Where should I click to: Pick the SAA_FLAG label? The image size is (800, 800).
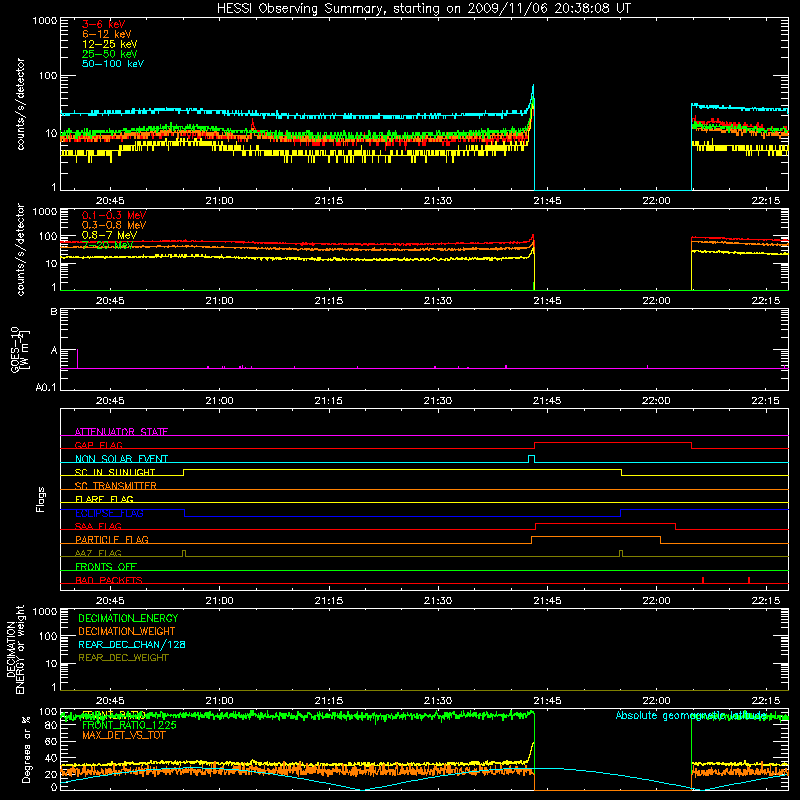pyautogui.click(x=98, y=526)
